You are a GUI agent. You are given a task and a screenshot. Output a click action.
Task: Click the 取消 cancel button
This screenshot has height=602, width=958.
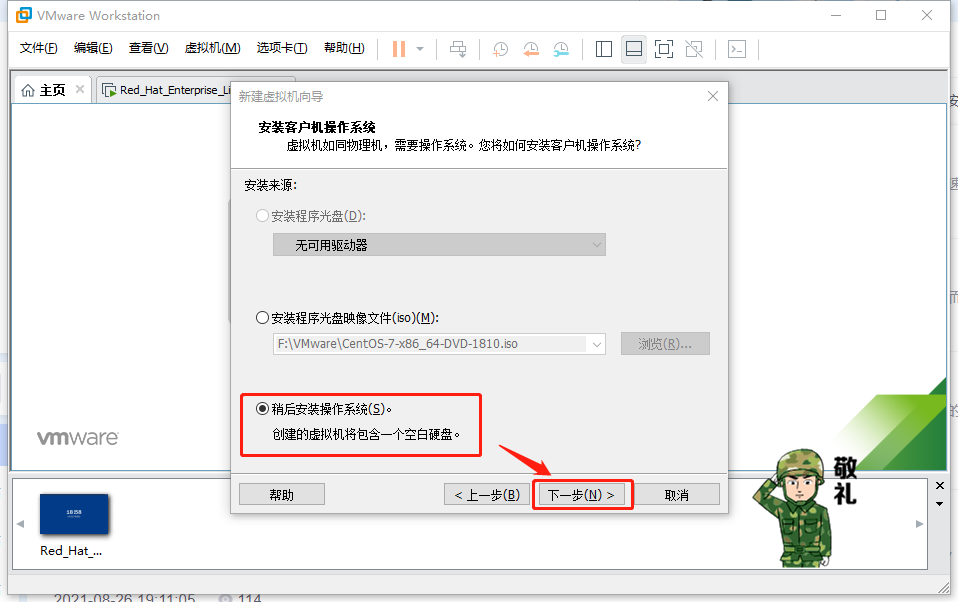(676, 494)
